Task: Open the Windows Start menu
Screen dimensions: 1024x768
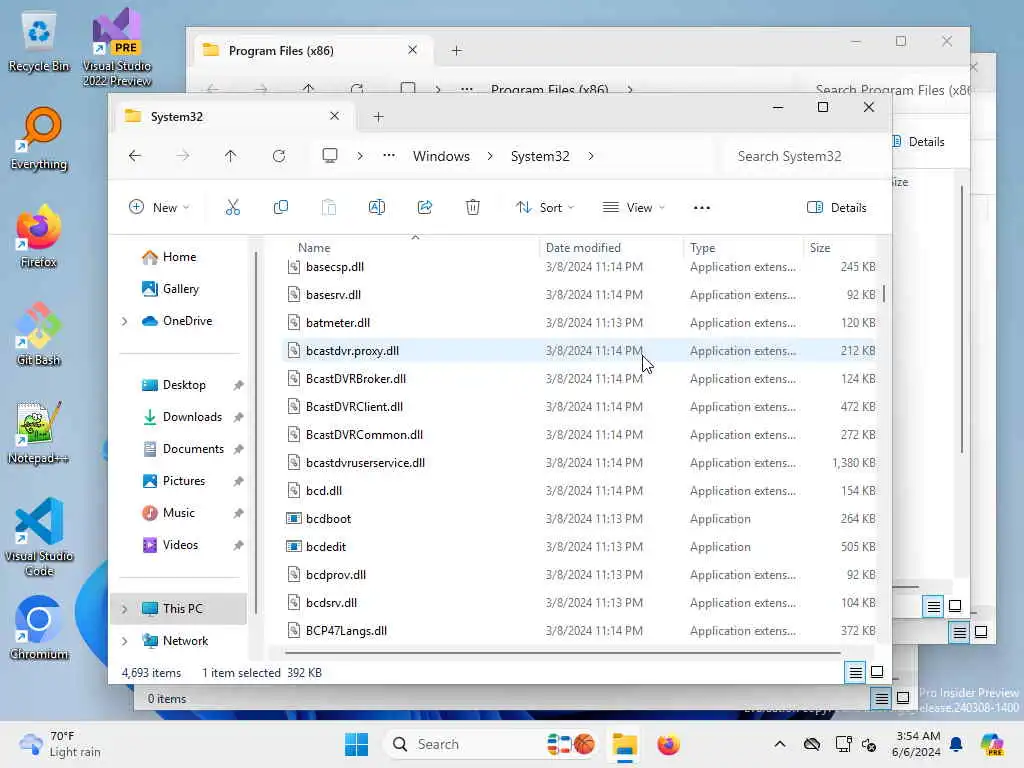Action: pyautogui.click(x=357, y=744)
